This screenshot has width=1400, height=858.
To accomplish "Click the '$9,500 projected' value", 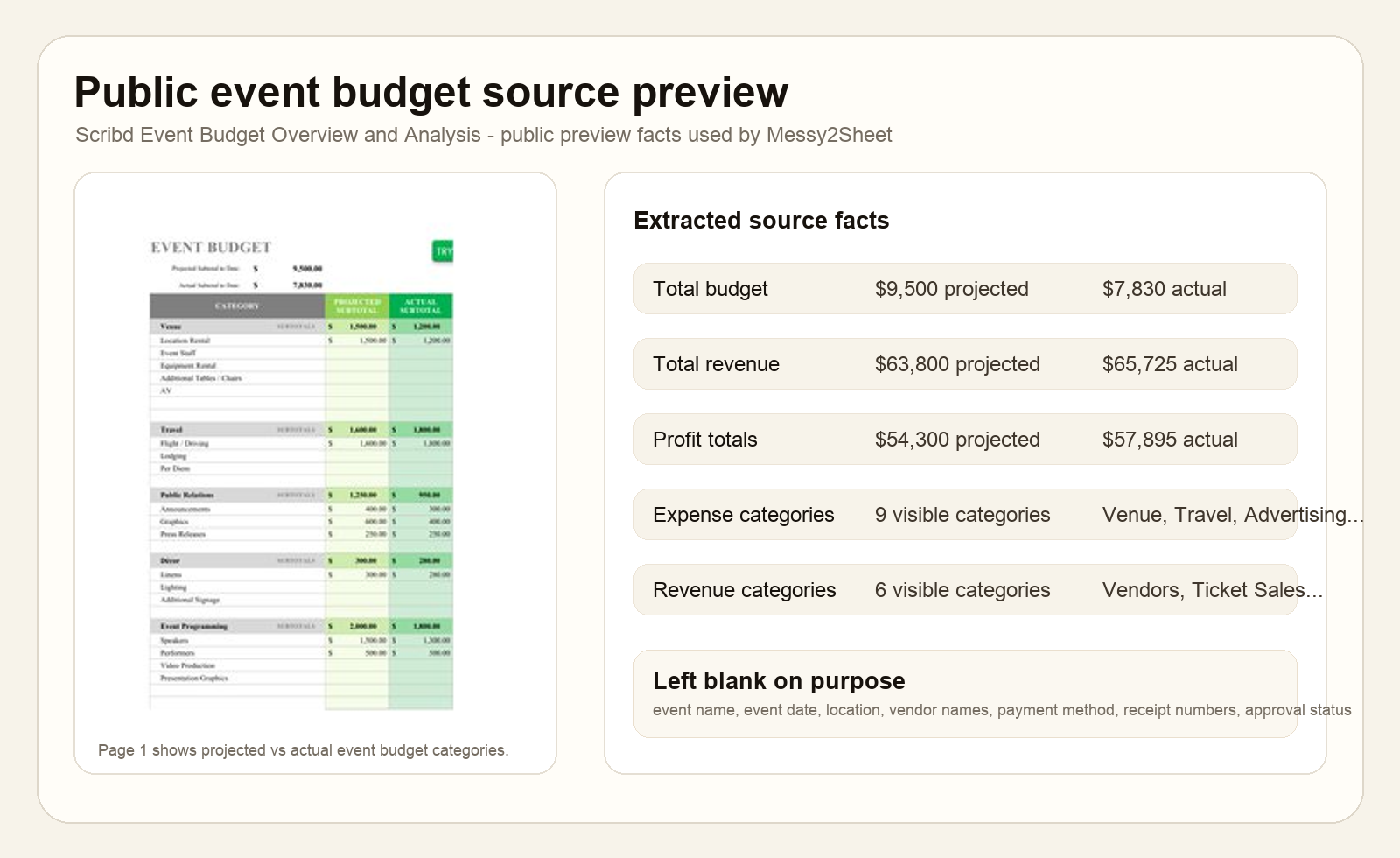I will click(952, 289).
